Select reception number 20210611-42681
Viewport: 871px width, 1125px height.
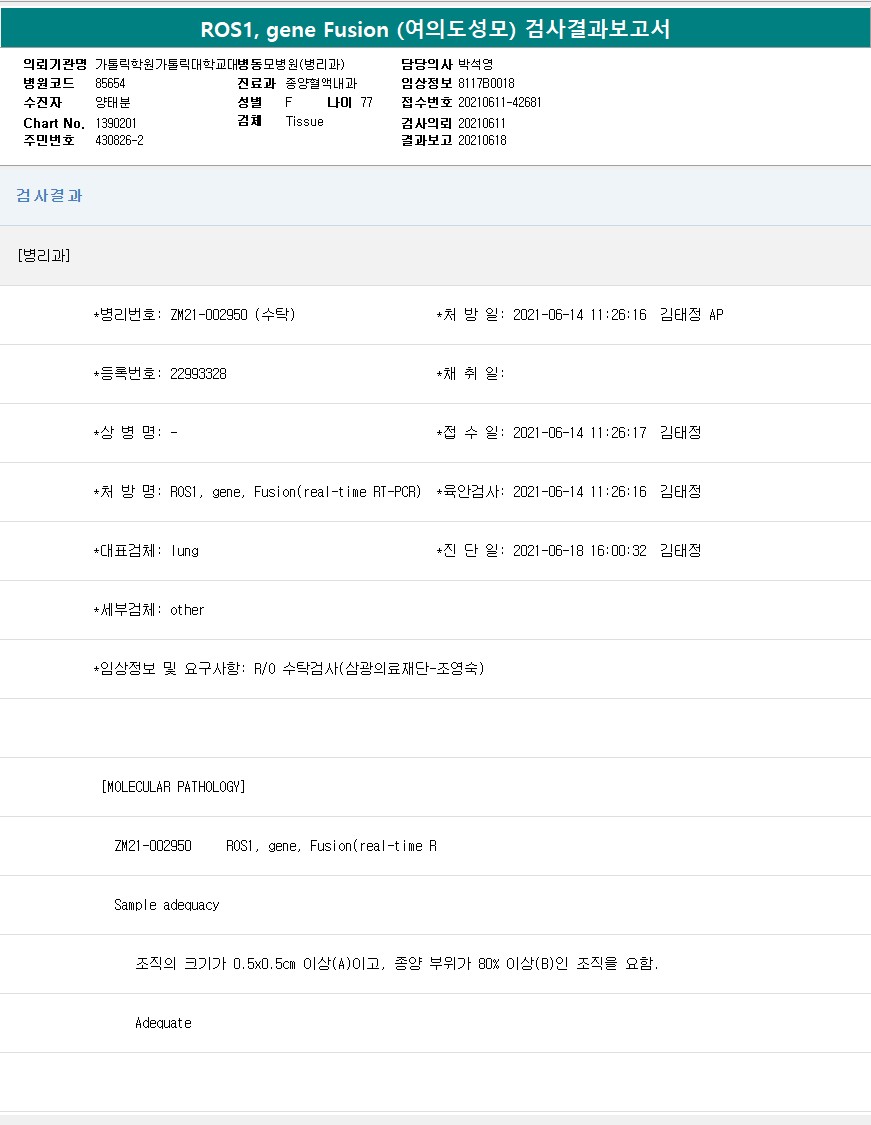(x=500, y=103)
